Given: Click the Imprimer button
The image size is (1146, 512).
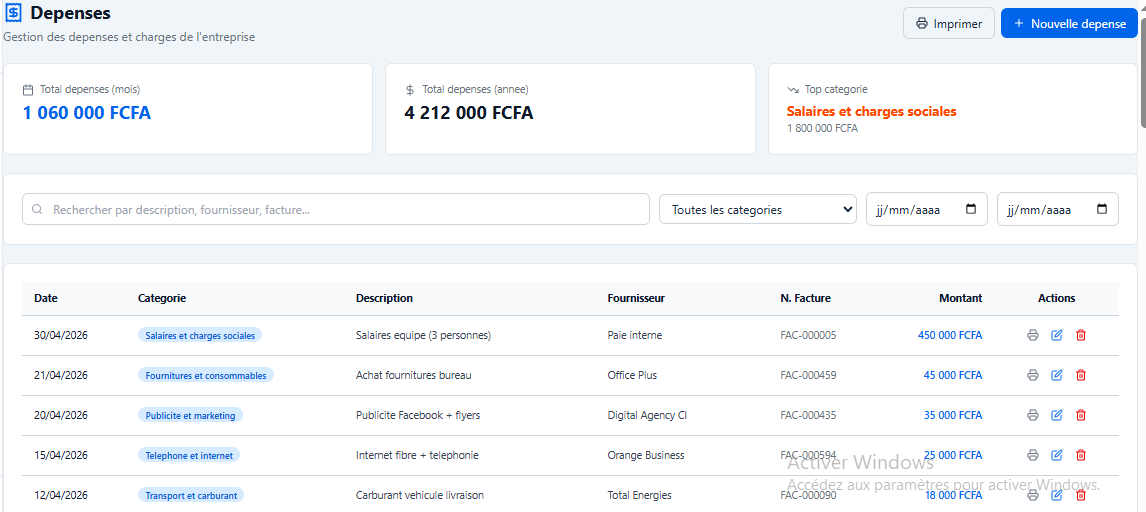Looking at the screenshot, I should [949, 23].
